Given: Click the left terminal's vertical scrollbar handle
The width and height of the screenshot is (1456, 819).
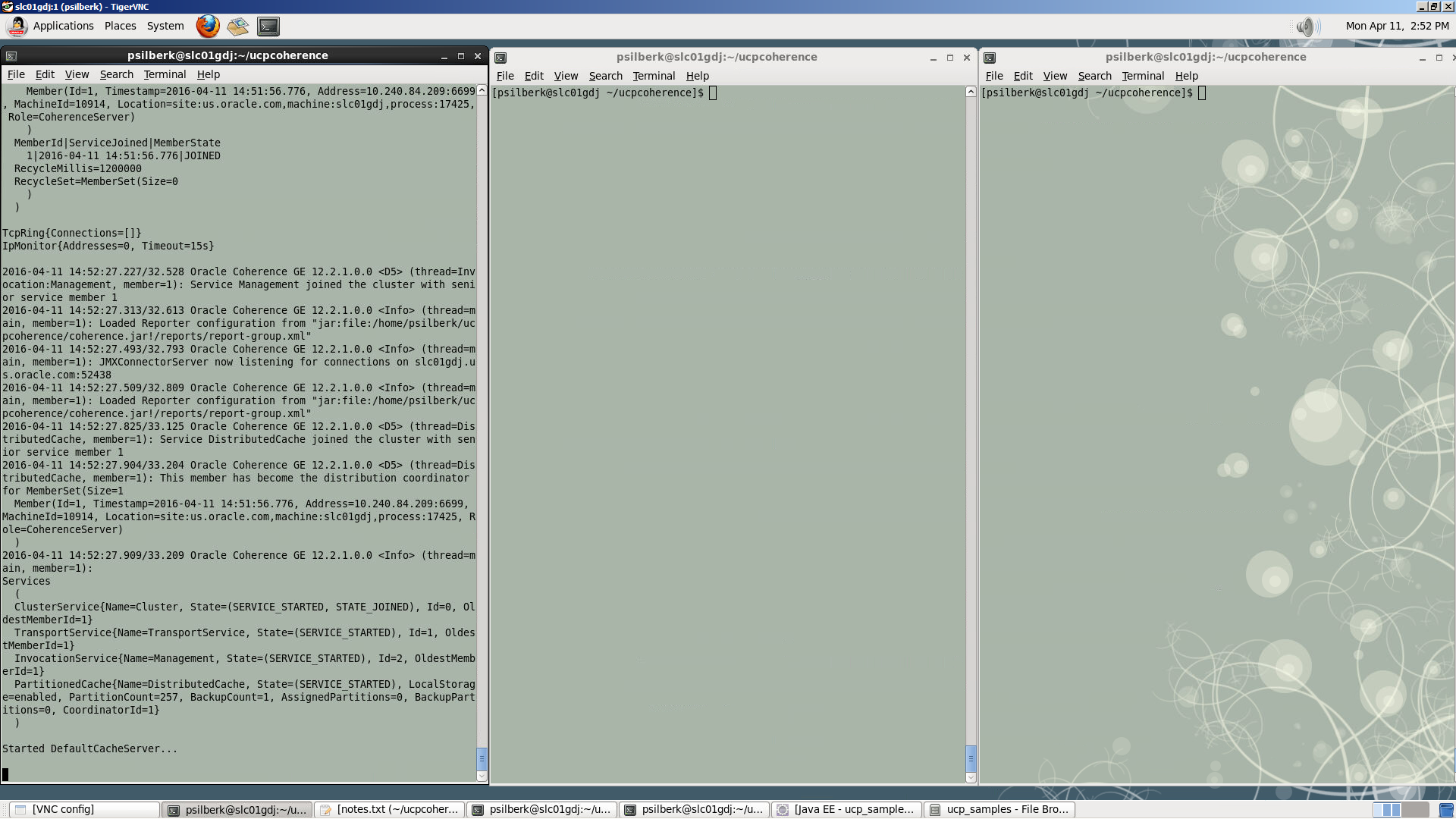Looking at the screenshot, I should pos(482,758).
